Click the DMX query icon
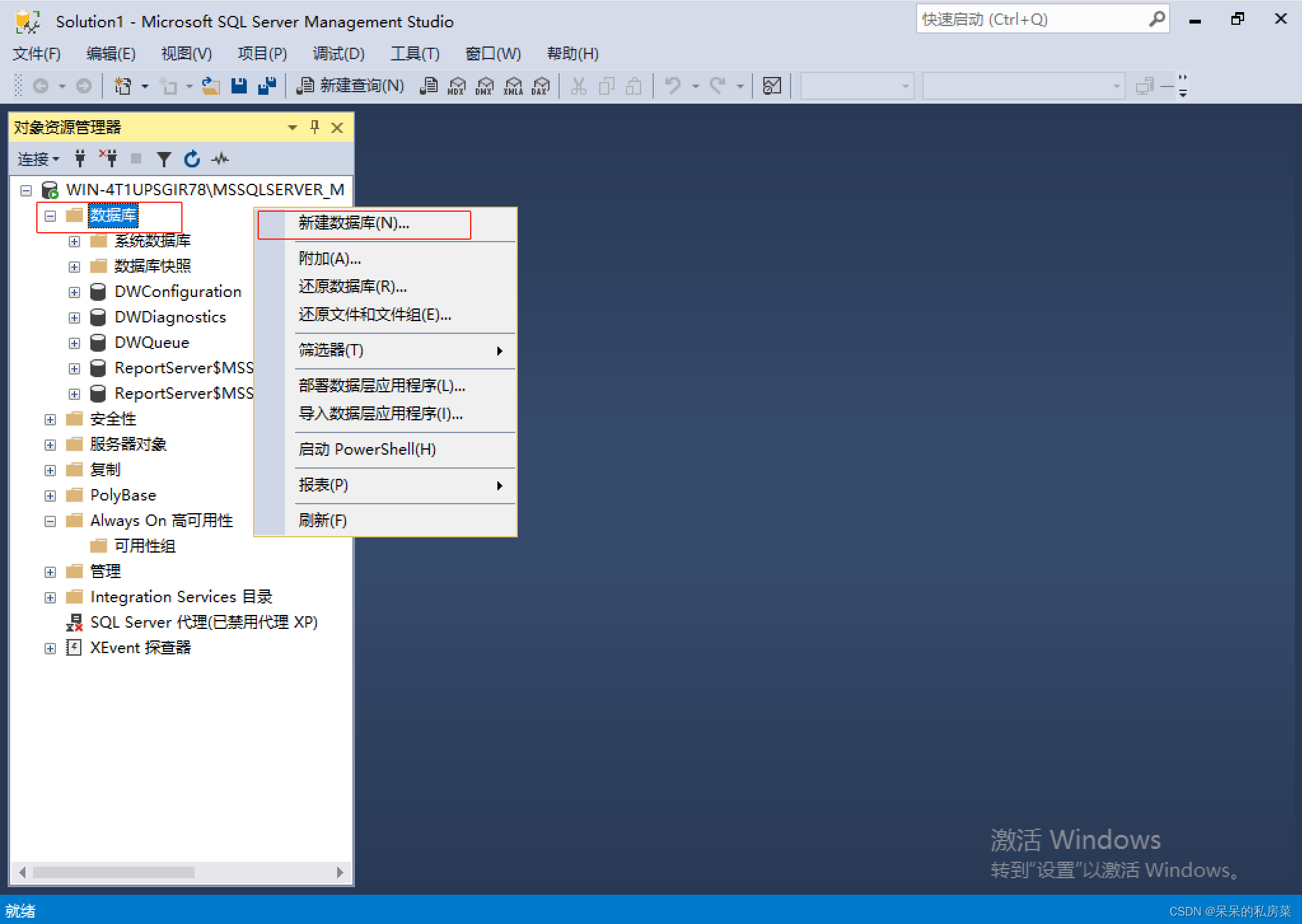 pos(484,86)
